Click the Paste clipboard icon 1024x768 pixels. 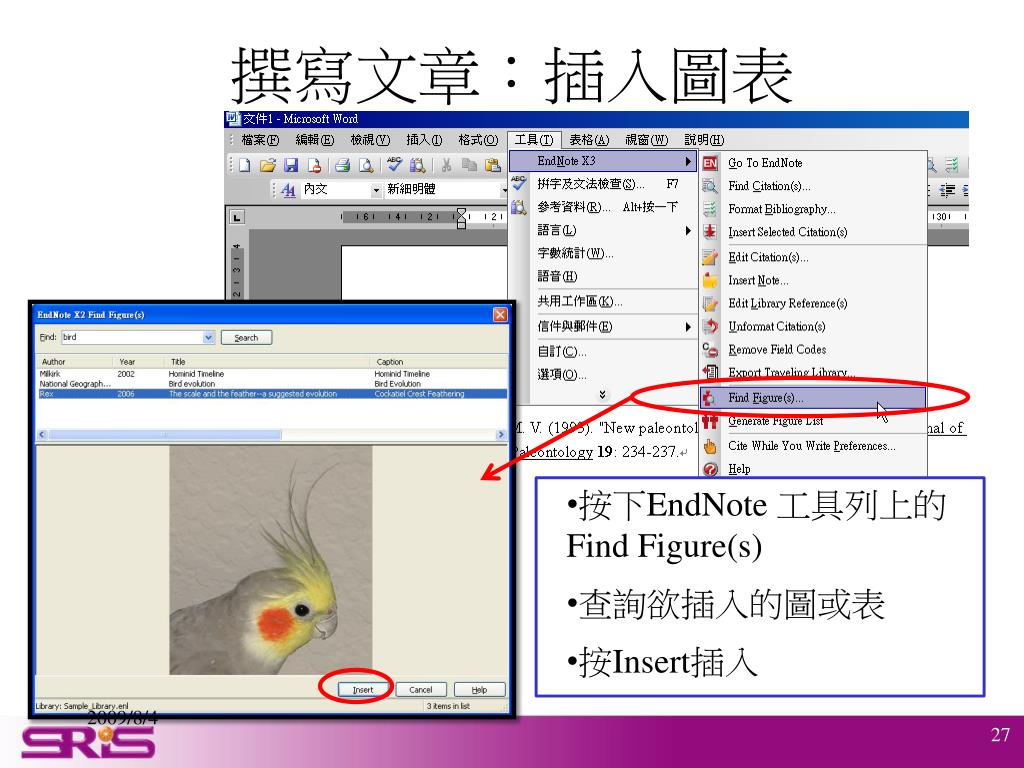[x=492, y=165]
